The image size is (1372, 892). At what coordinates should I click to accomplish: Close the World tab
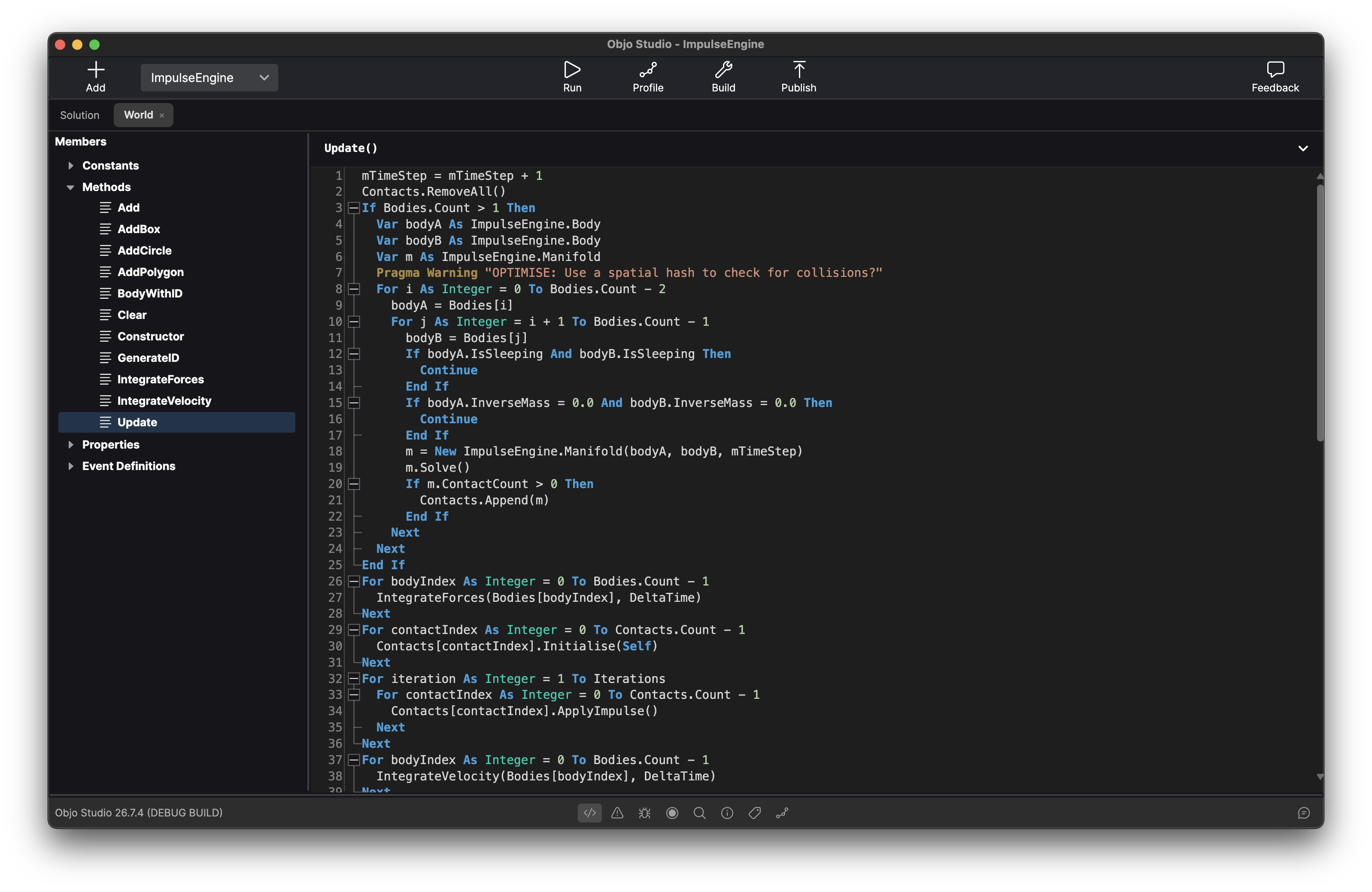pyautogui.click(x=162, y=115)
